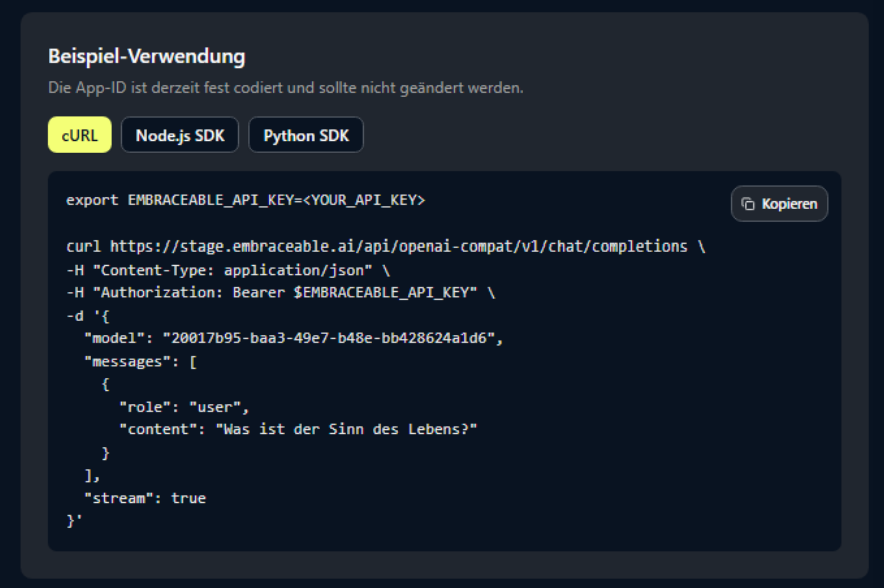Click the Content-Type application/json header line
This screenshot has width=884, height=588.
pos(227,269)
